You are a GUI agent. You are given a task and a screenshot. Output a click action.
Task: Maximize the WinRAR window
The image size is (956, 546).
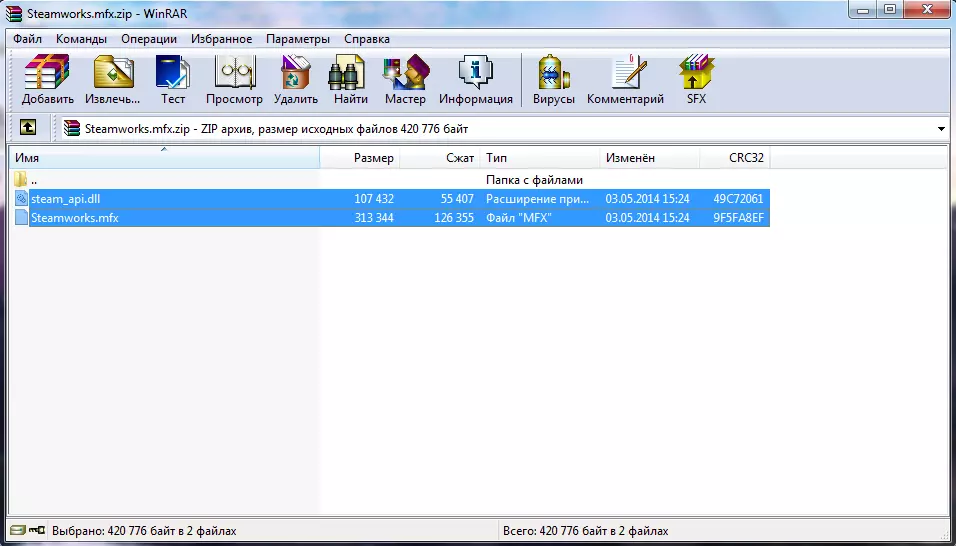point(891,8)
